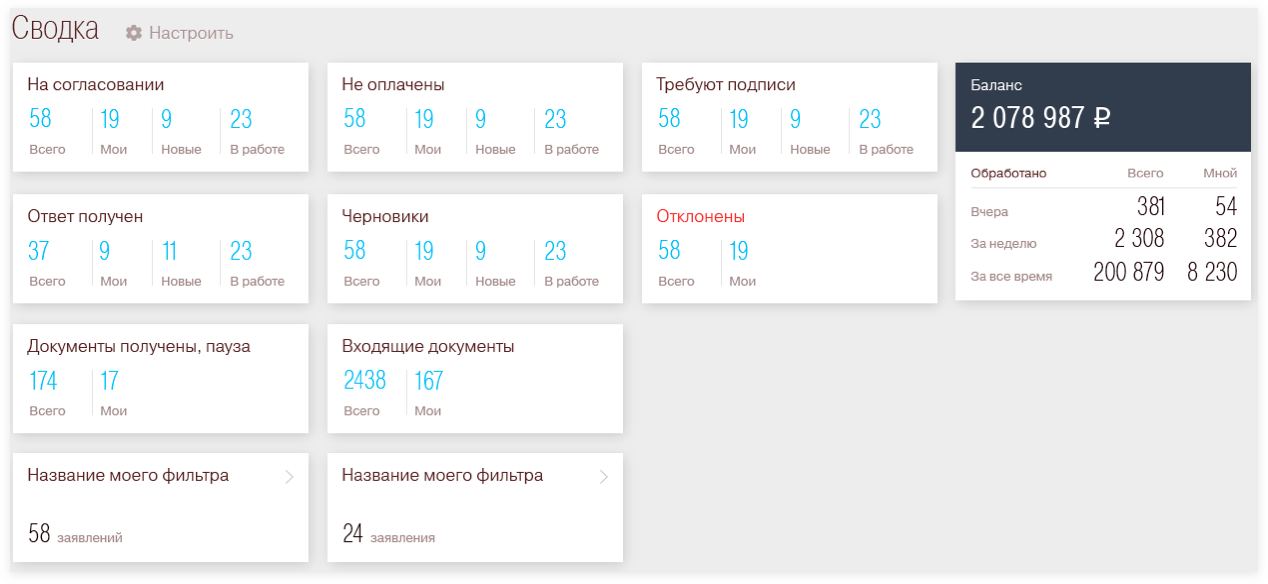Click the Мной column header
The height and width of the screenshot is (584, 1268).
(1220, 173)
